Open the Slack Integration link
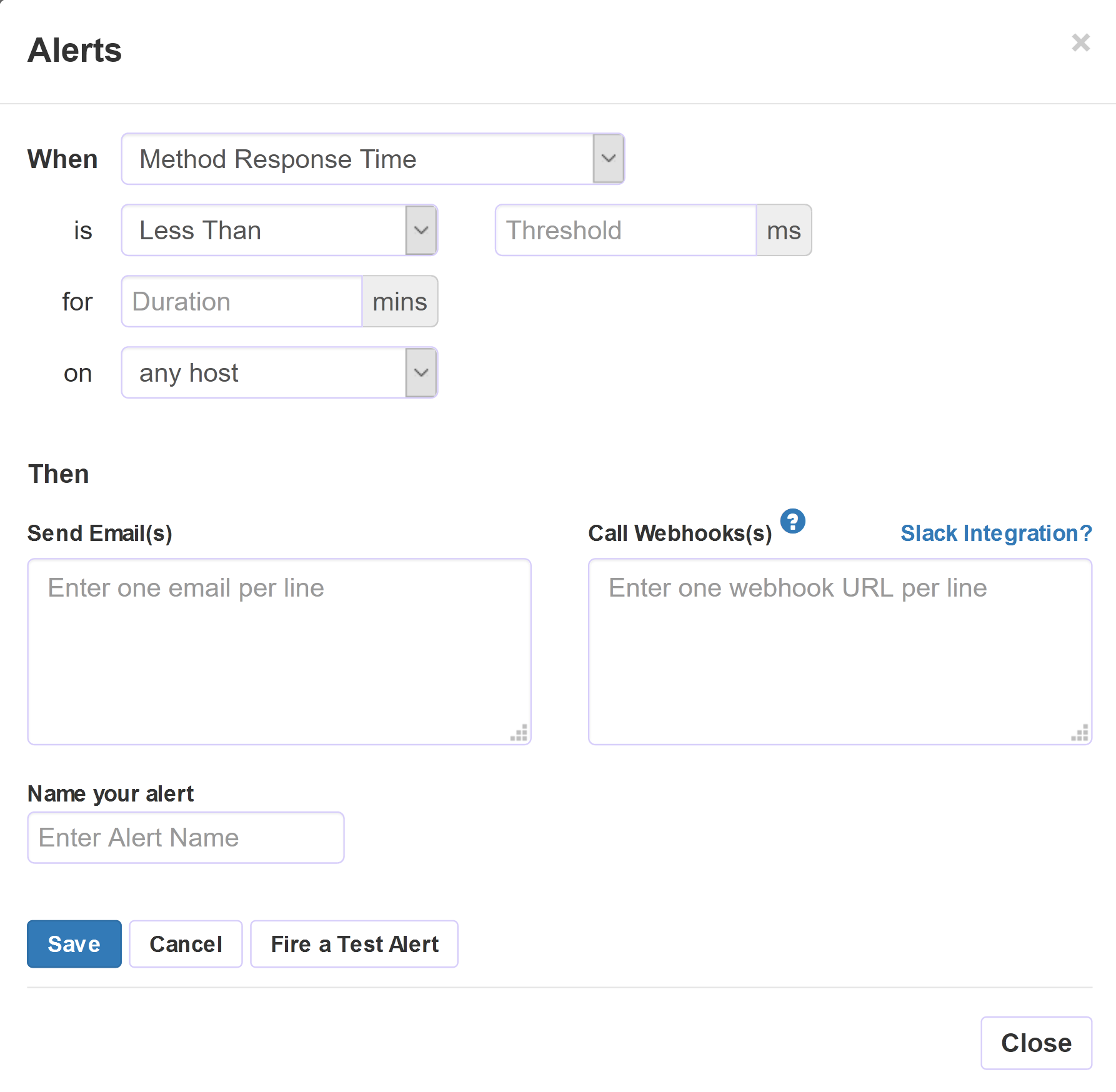Image resolution: width=1116 pixels, height=1092 pixels. (x=996, y=534)
